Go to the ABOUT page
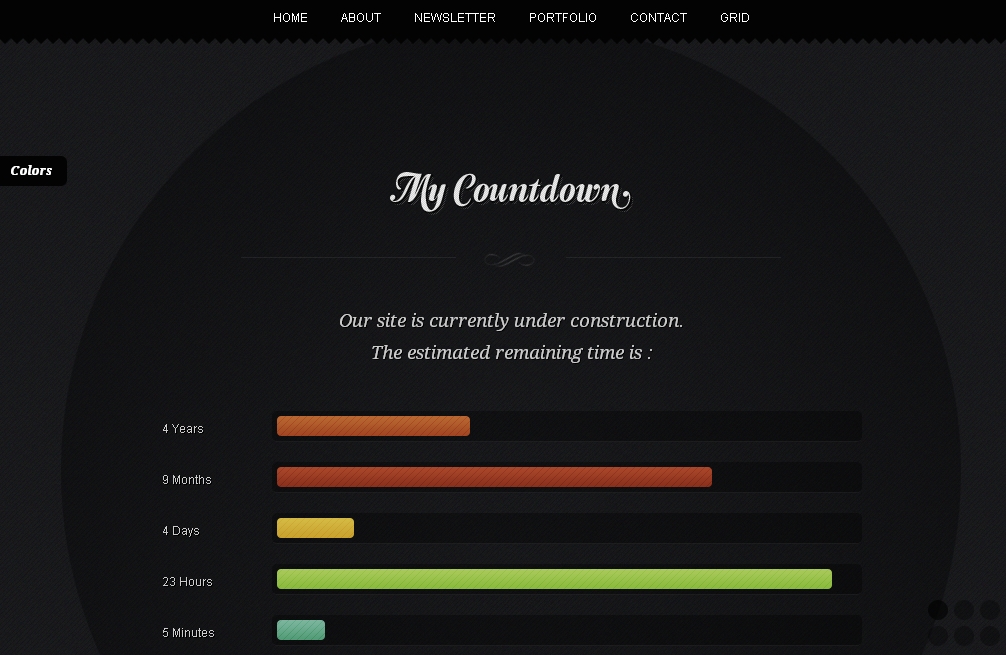Viewport: 1006px width, 655px height. click(360, 18)
